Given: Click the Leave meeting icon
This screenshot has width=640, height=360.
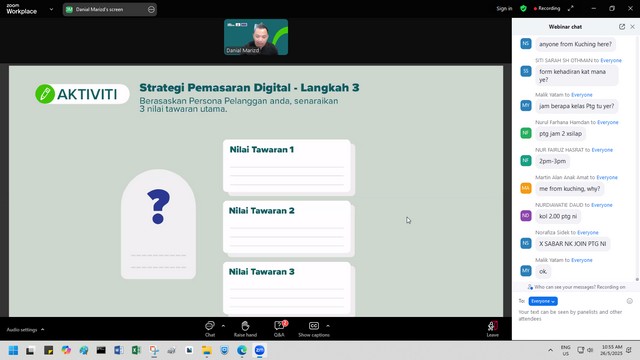Looking at the screenshot, I should pyautogui.click(x=492, y=328).
